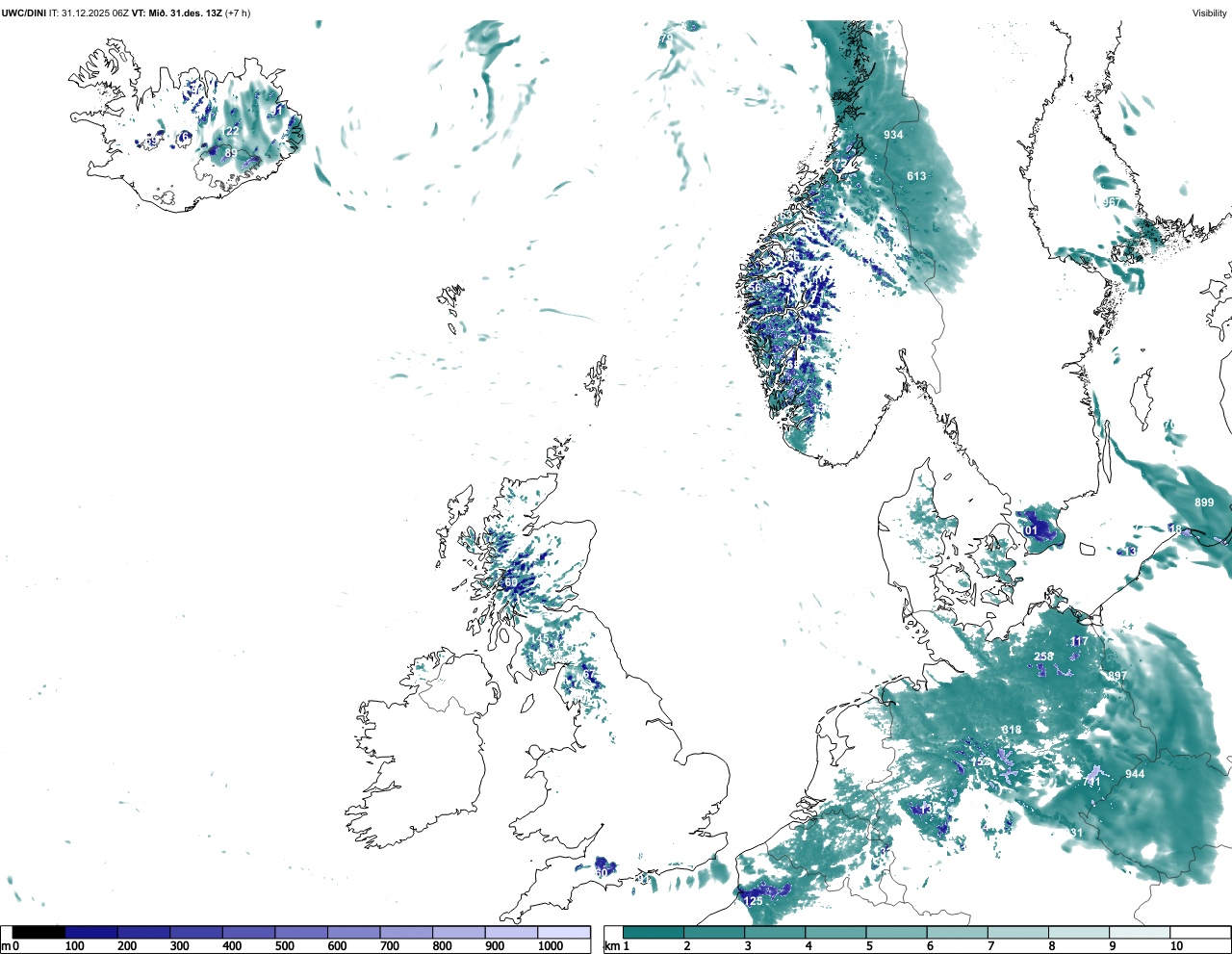Select the 5–6 km teal legend swatch
This screenshot has width=1232, height=954.
tap(896, 932)
